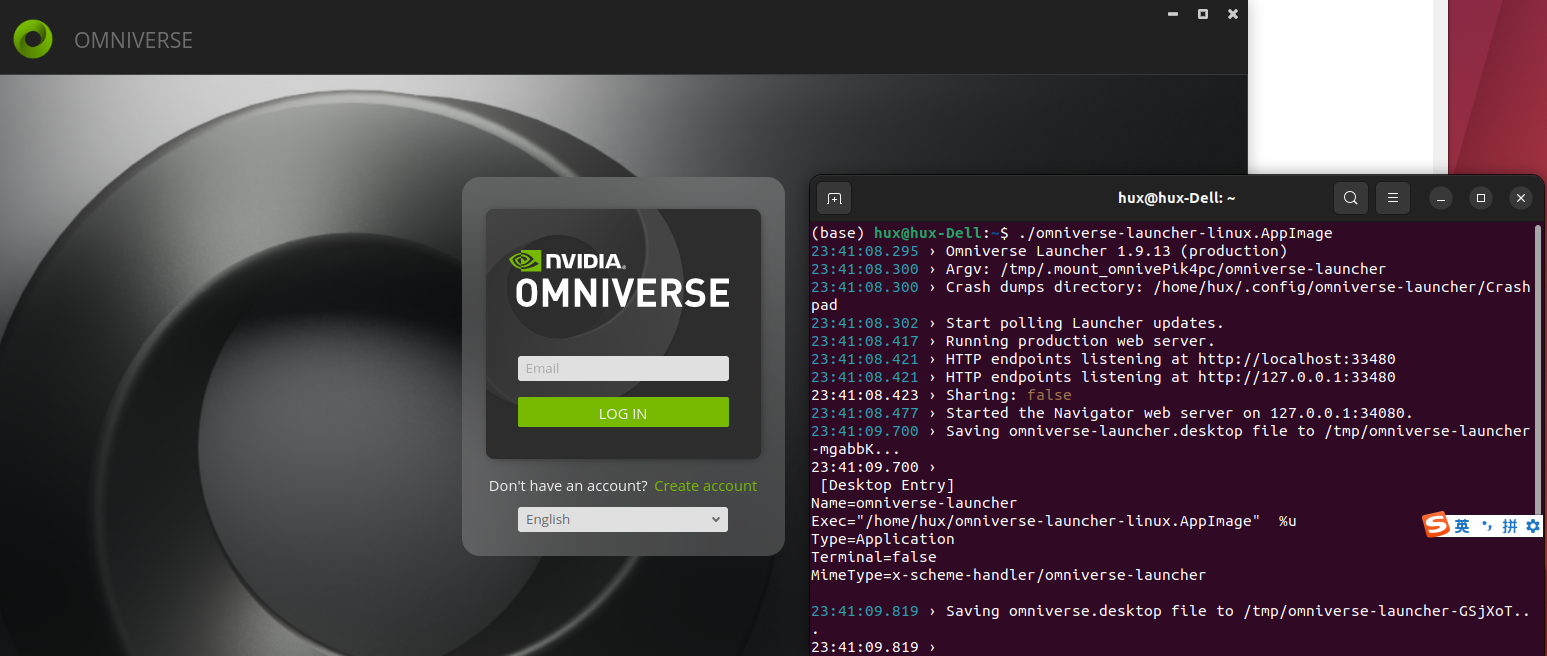Click the terminal title hux@hux-Dell: ~
This screenshot has height=656, width=1547.
[x=1176, y=198]
